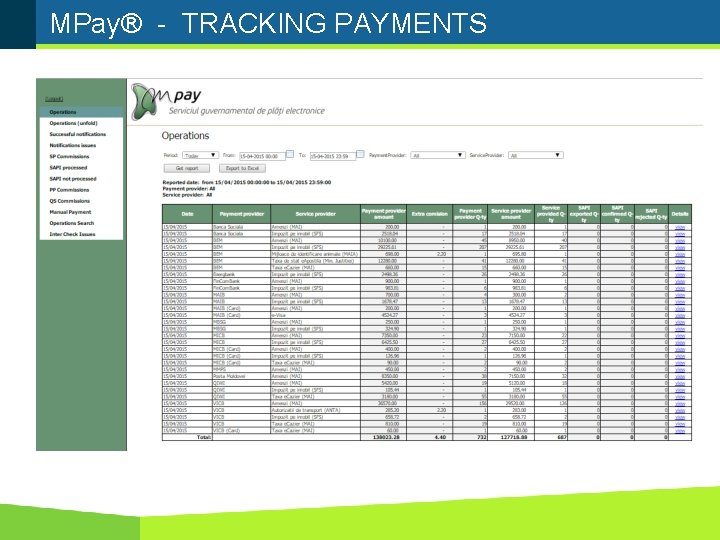Click the SAPI exported Q-ty column header
Image resolution: width=720 pixels, height=540 pixels.
[x=584, y=214]
